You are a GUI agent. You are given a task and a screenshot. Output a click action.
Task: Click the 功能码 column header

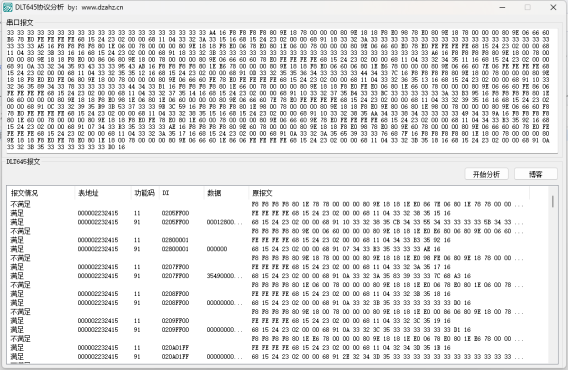tap(145, 193)
